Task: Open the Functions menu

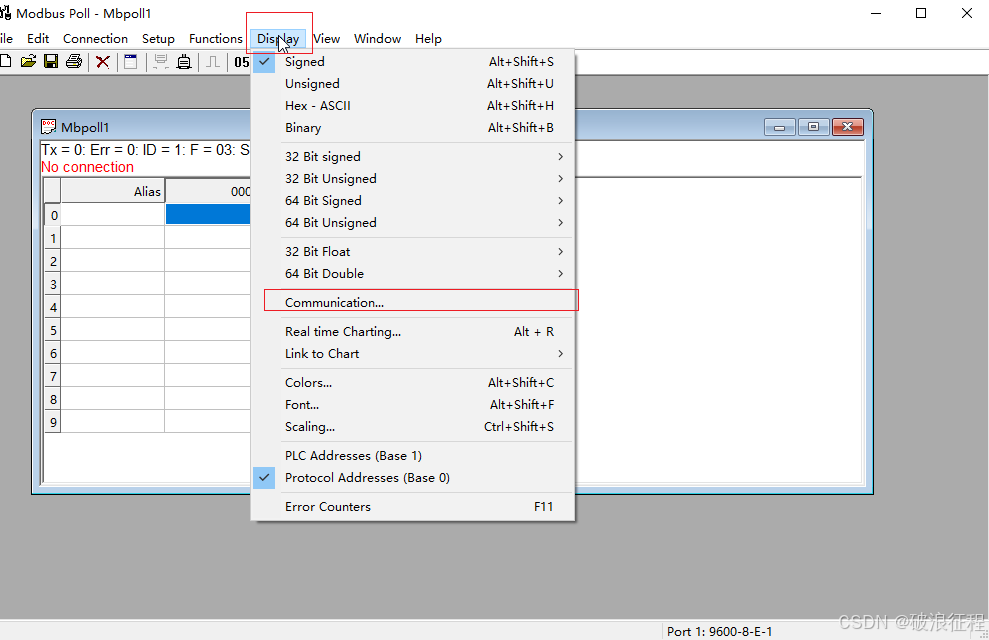Action: pos(216,38)
